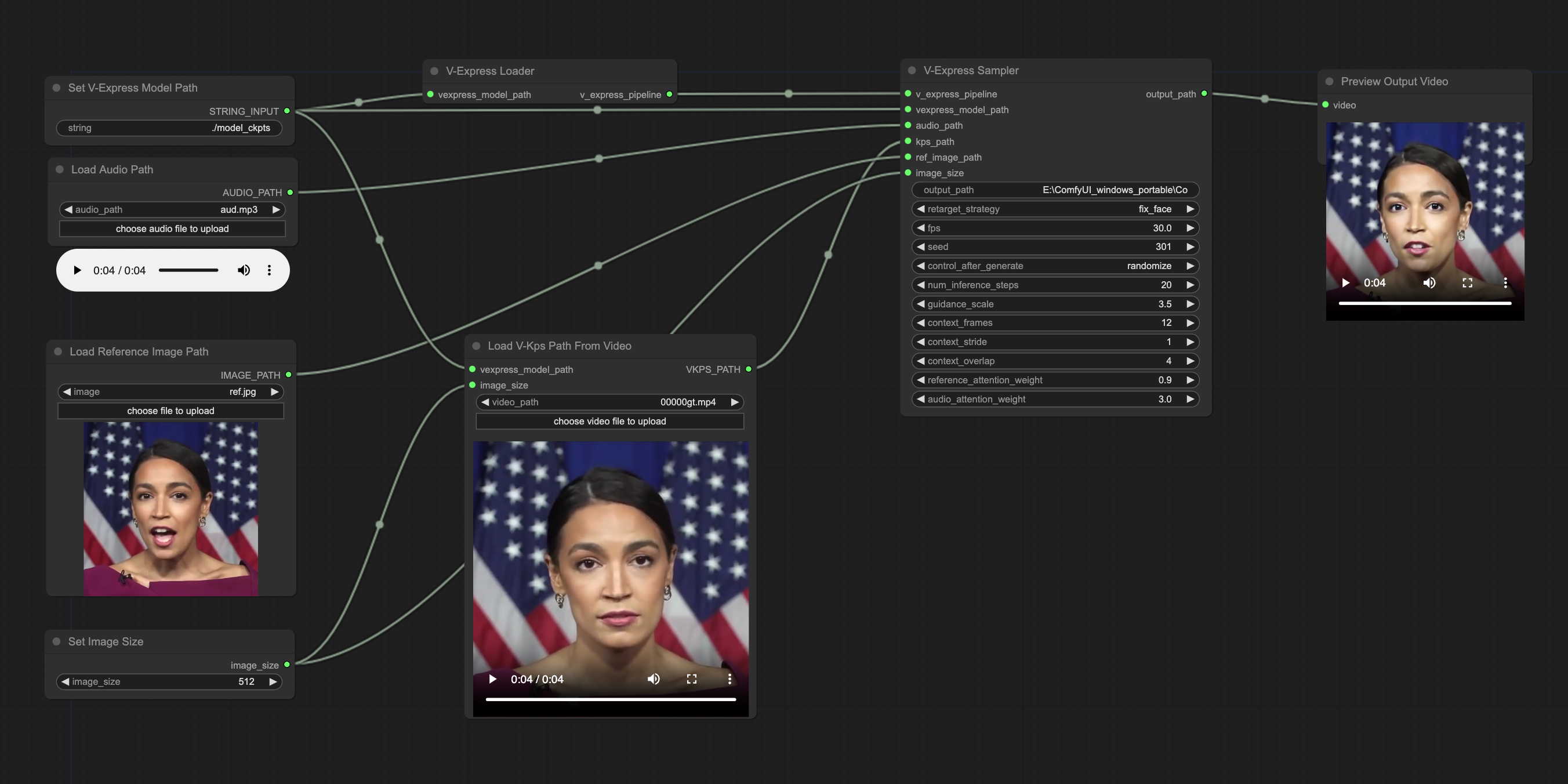
Task: Click choose video file to upload
Action: click(x=609, y=421)
